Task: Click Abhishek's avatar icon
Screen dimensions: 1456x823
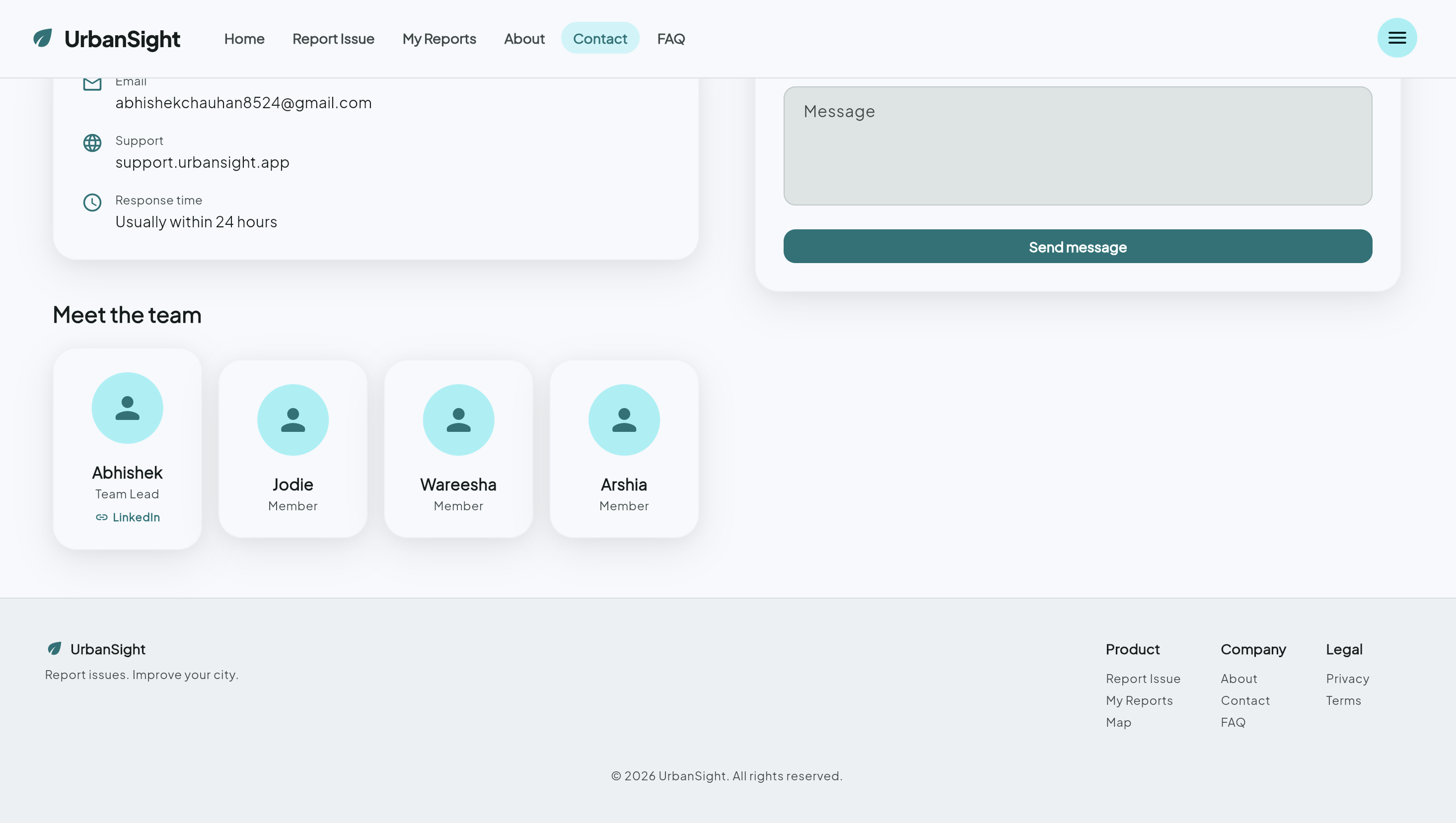Action: (x=127, y=408)
